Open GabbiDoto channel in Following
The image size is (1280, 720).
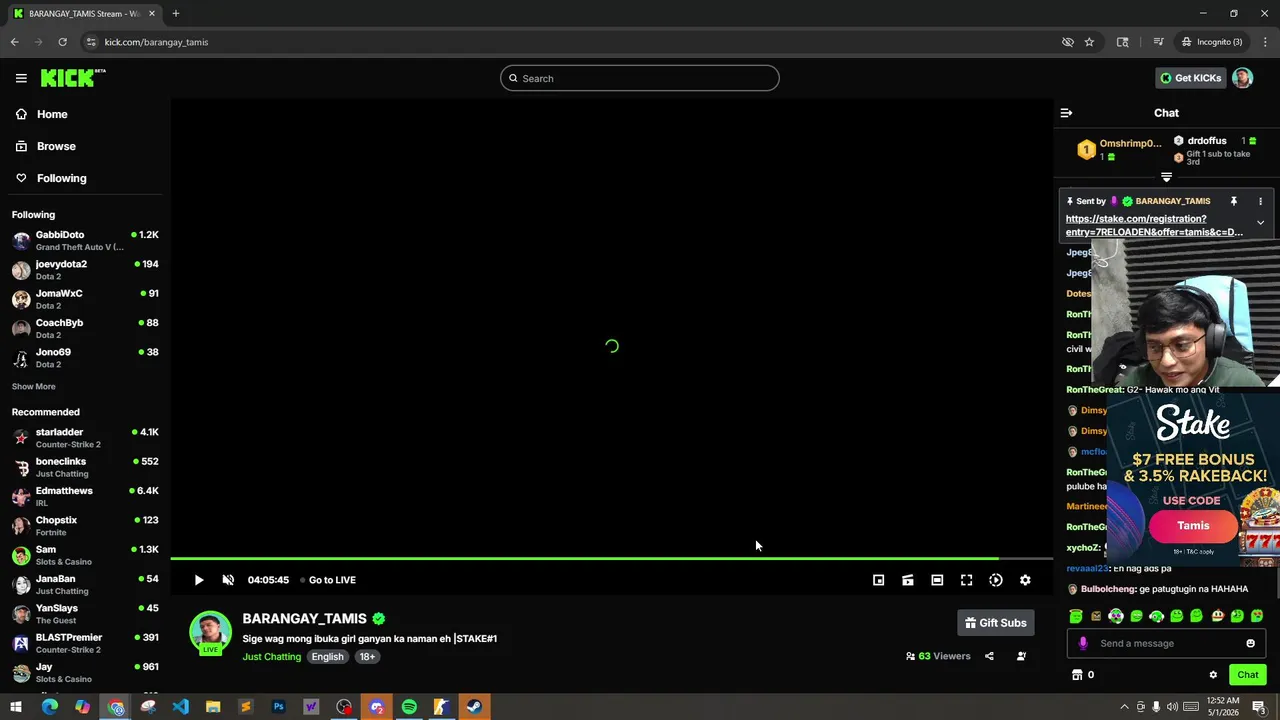click(x=85, y=240)
